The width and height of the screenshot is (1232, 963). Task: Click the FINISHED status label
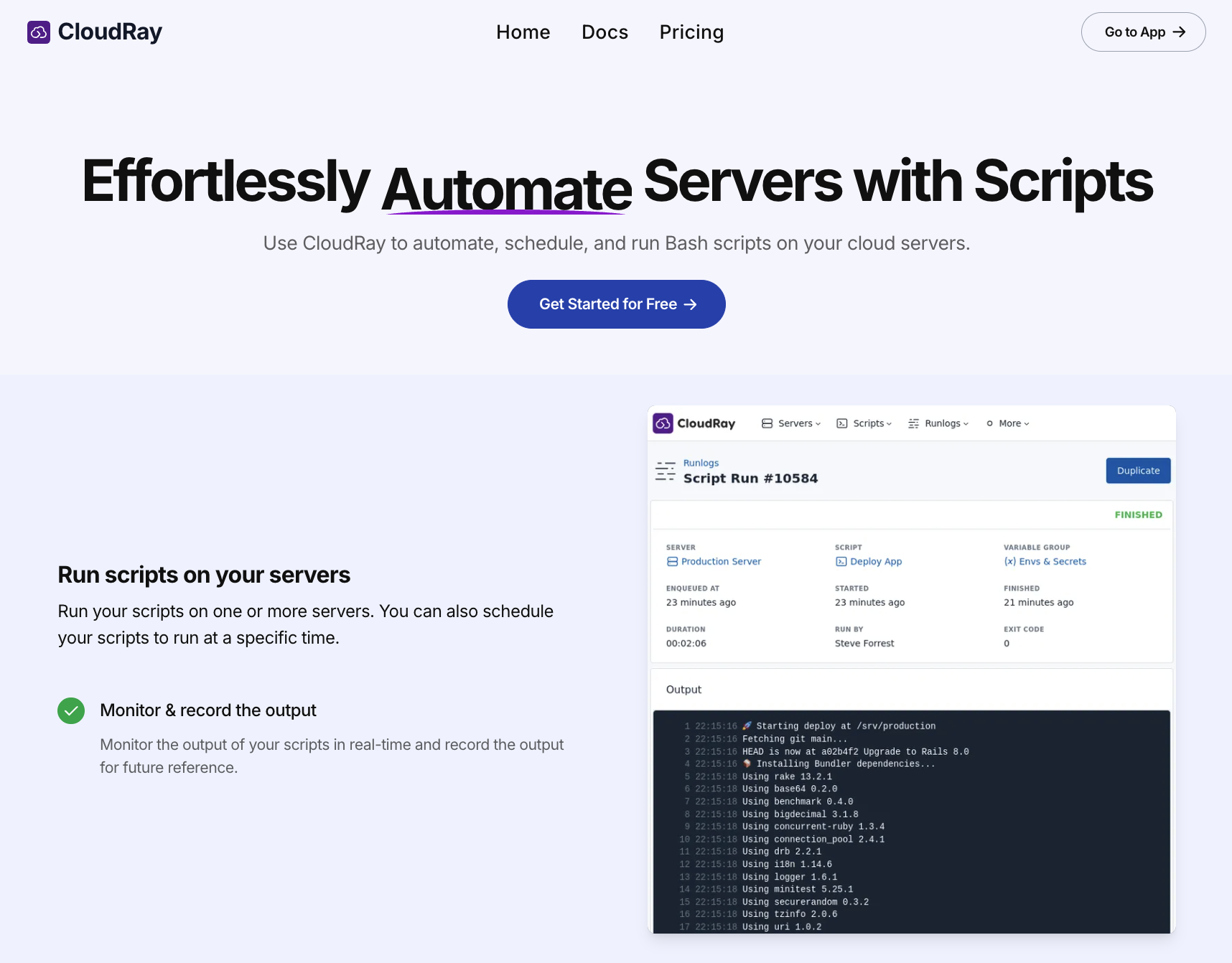click(1138, 515)
